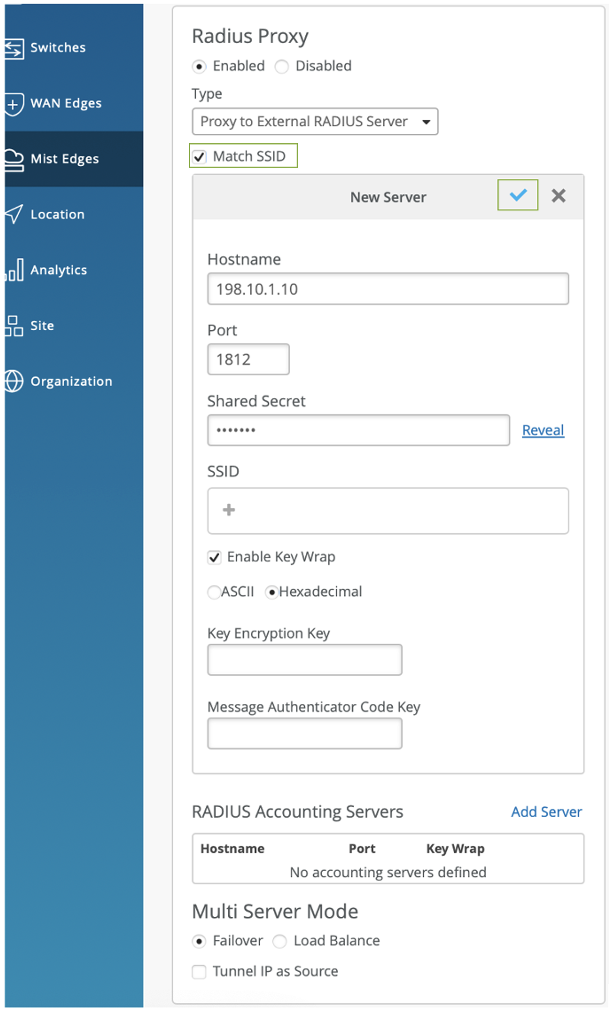Click the Location arrow icon
Viewport: 614px width, 1012px height.
tap(13, 214)
